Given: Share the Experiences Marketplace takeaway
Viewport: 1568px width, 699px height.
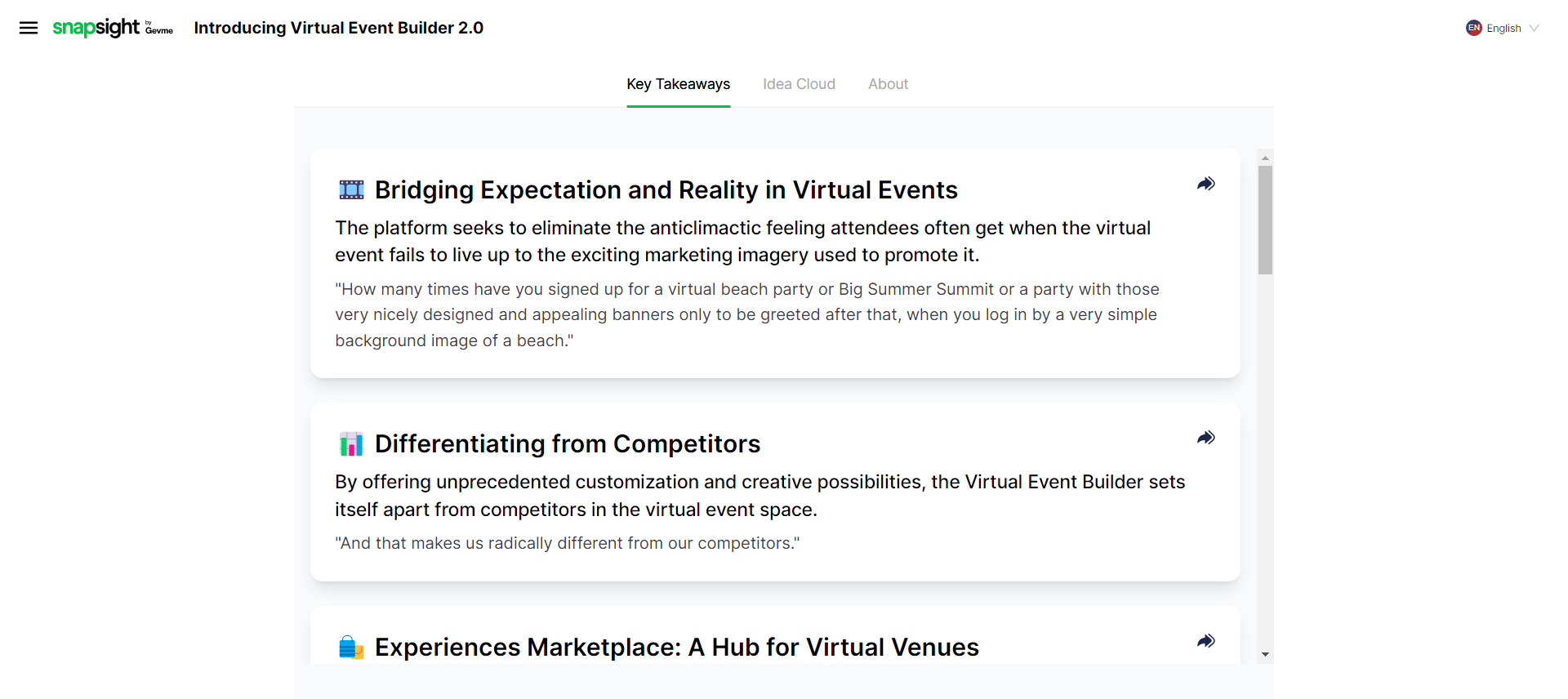Looking at the screenshot, I should click(x=1205, y=641).
